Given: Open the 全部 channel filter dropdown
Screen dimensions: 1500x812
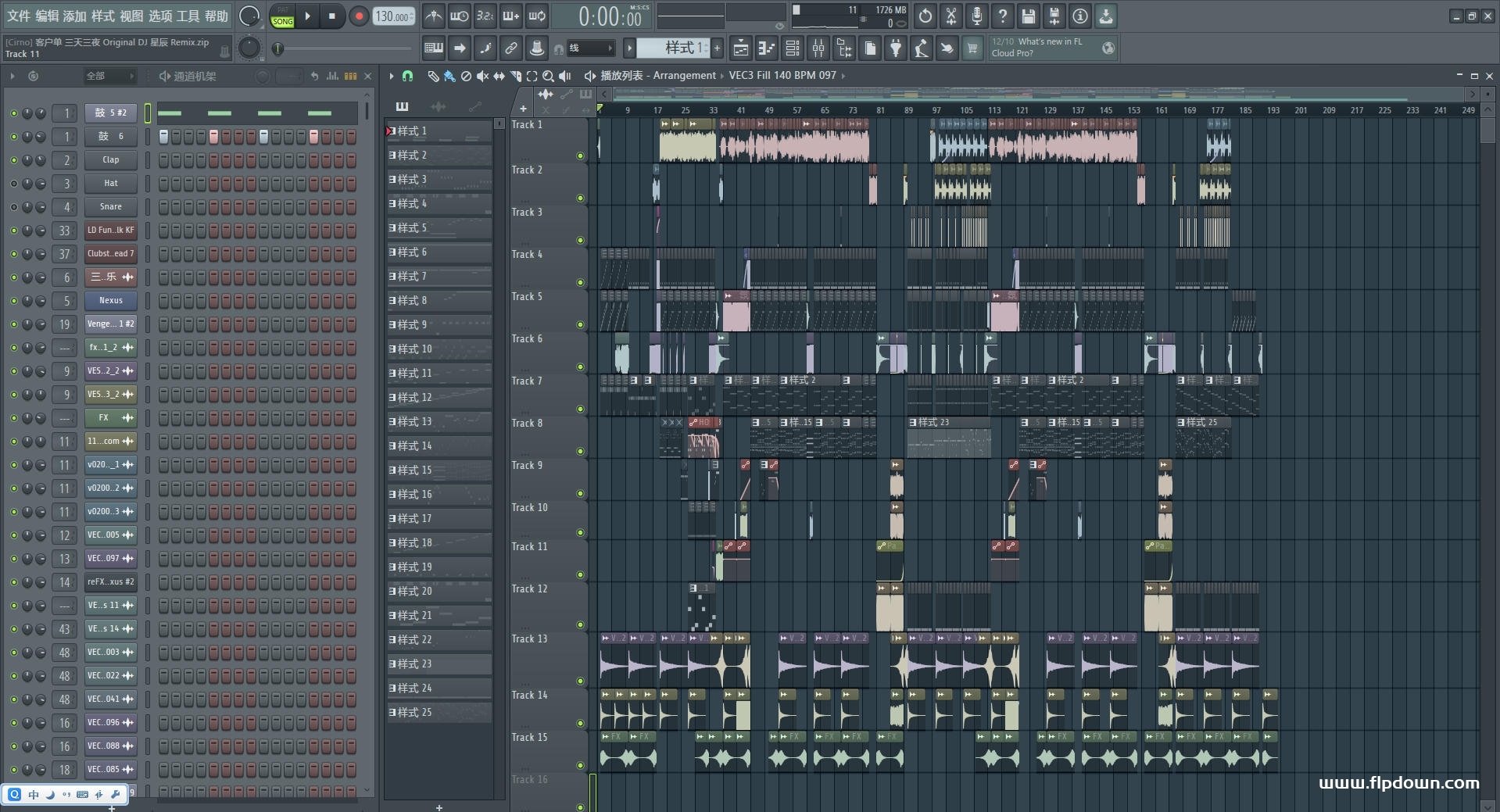Looking at the screenshot, I should coord(109,76).
